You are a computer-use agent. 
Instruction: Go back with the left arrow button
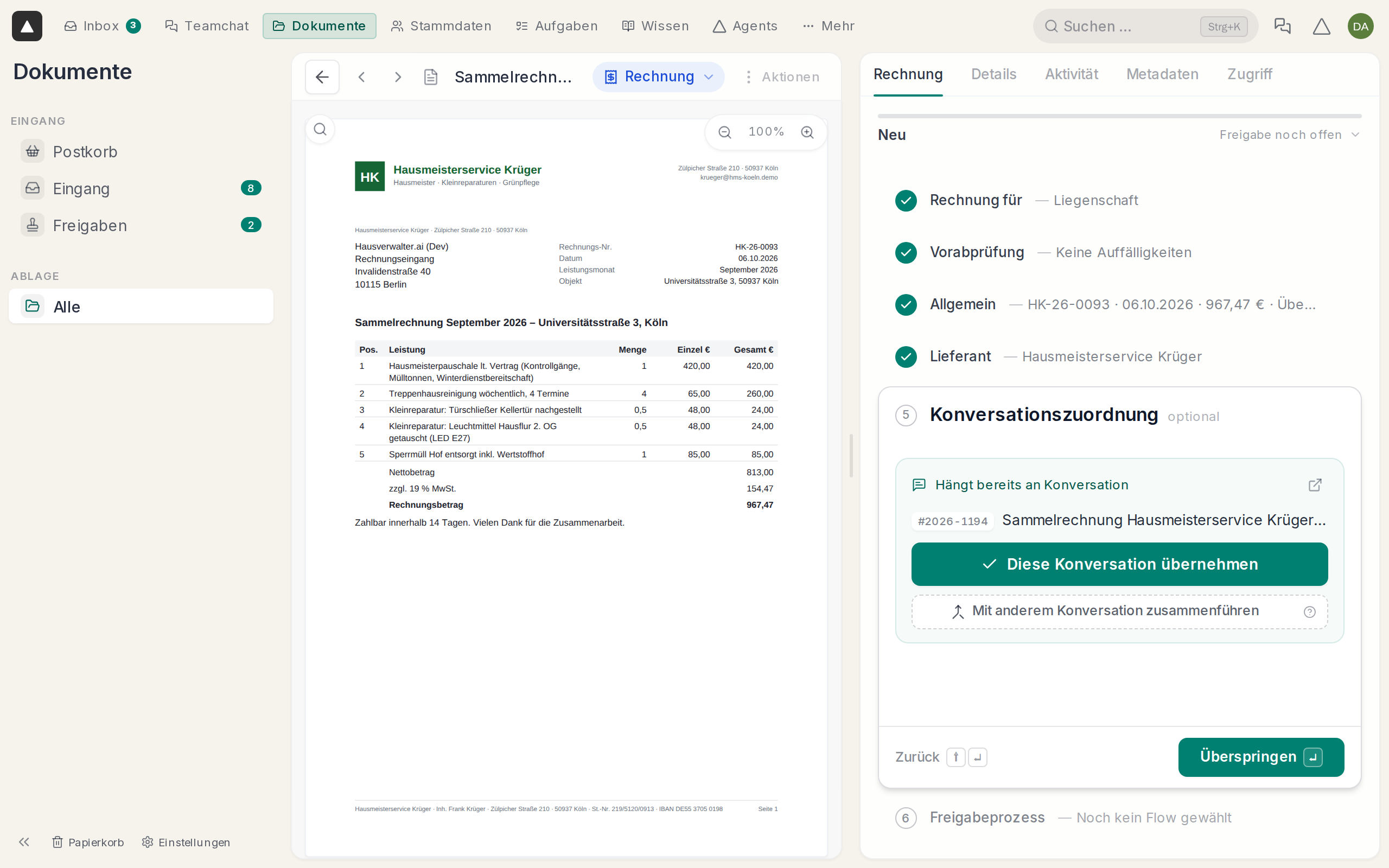click(322, 77)
